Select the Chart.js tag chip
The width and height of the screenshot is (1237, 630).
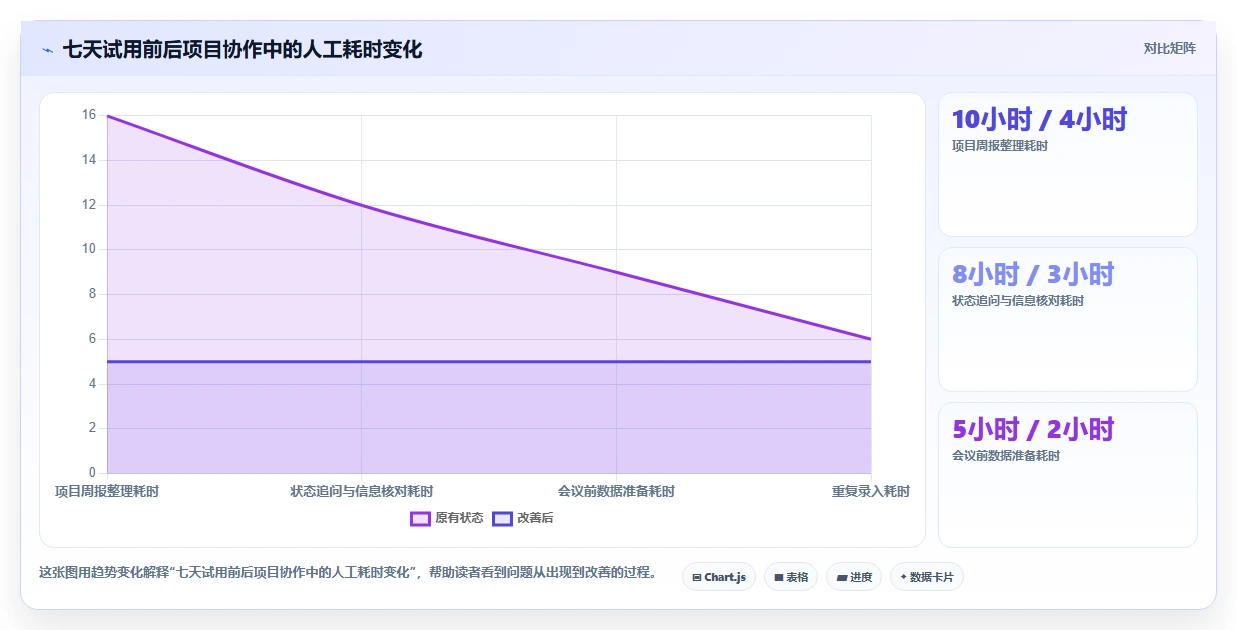[x=719, y=577]
